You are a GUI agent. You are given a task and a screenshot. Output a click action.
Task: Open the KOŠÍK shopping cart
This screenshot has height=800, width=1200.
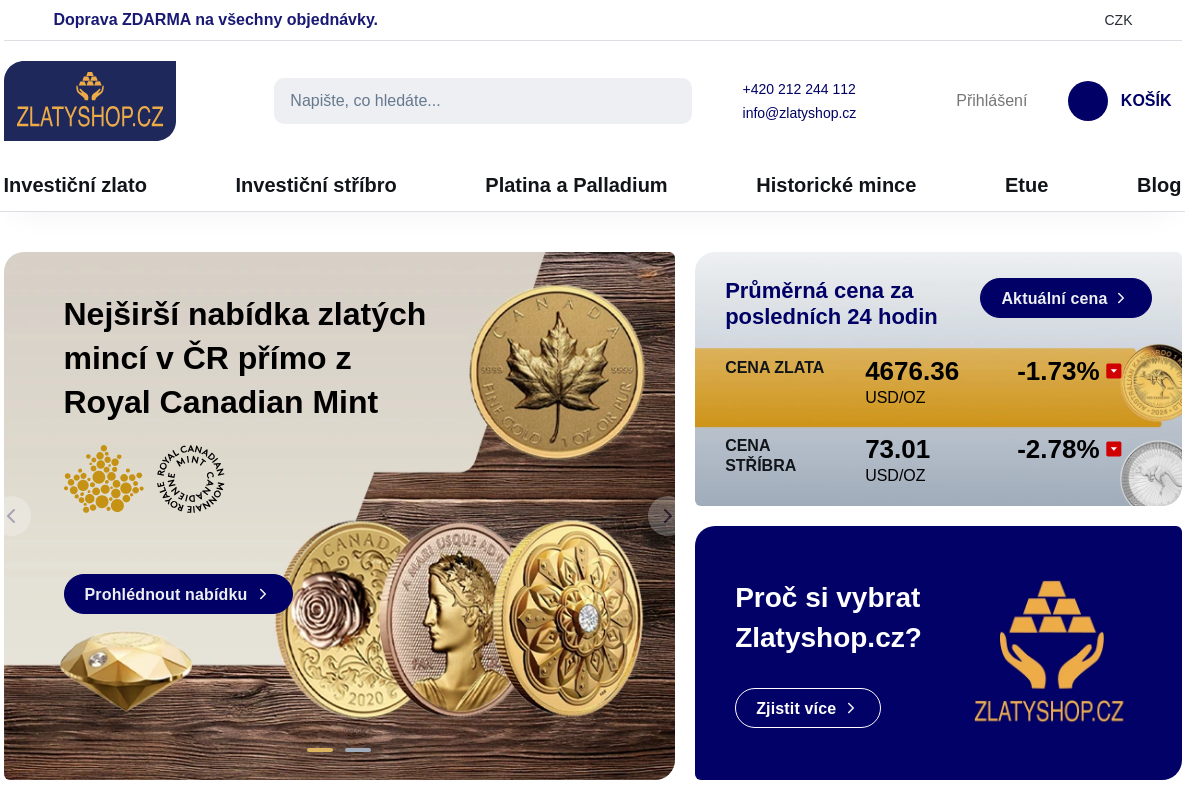(x=1120, y=100)
